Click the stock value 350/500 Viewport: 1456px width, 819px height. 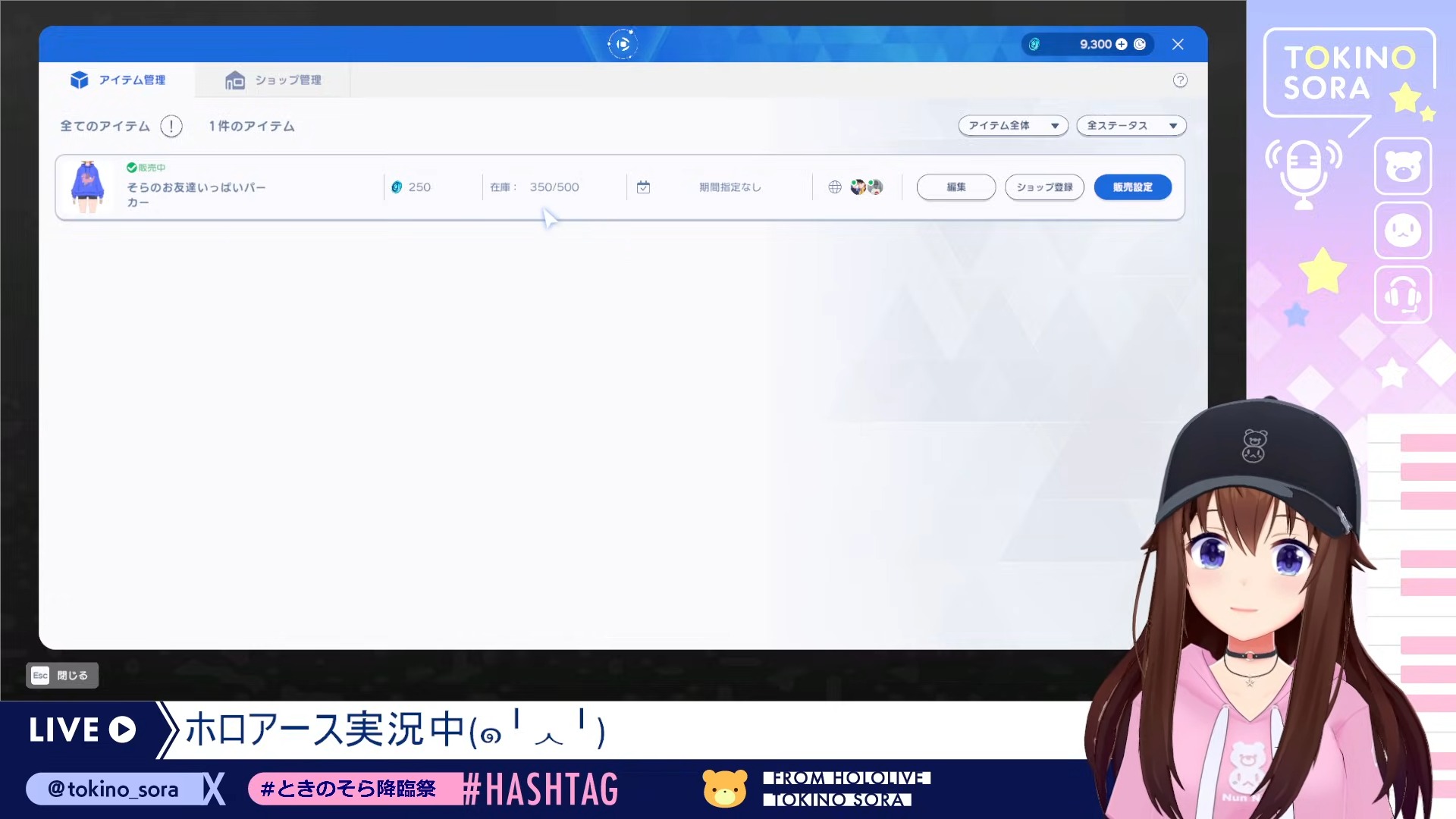point(554,187)
